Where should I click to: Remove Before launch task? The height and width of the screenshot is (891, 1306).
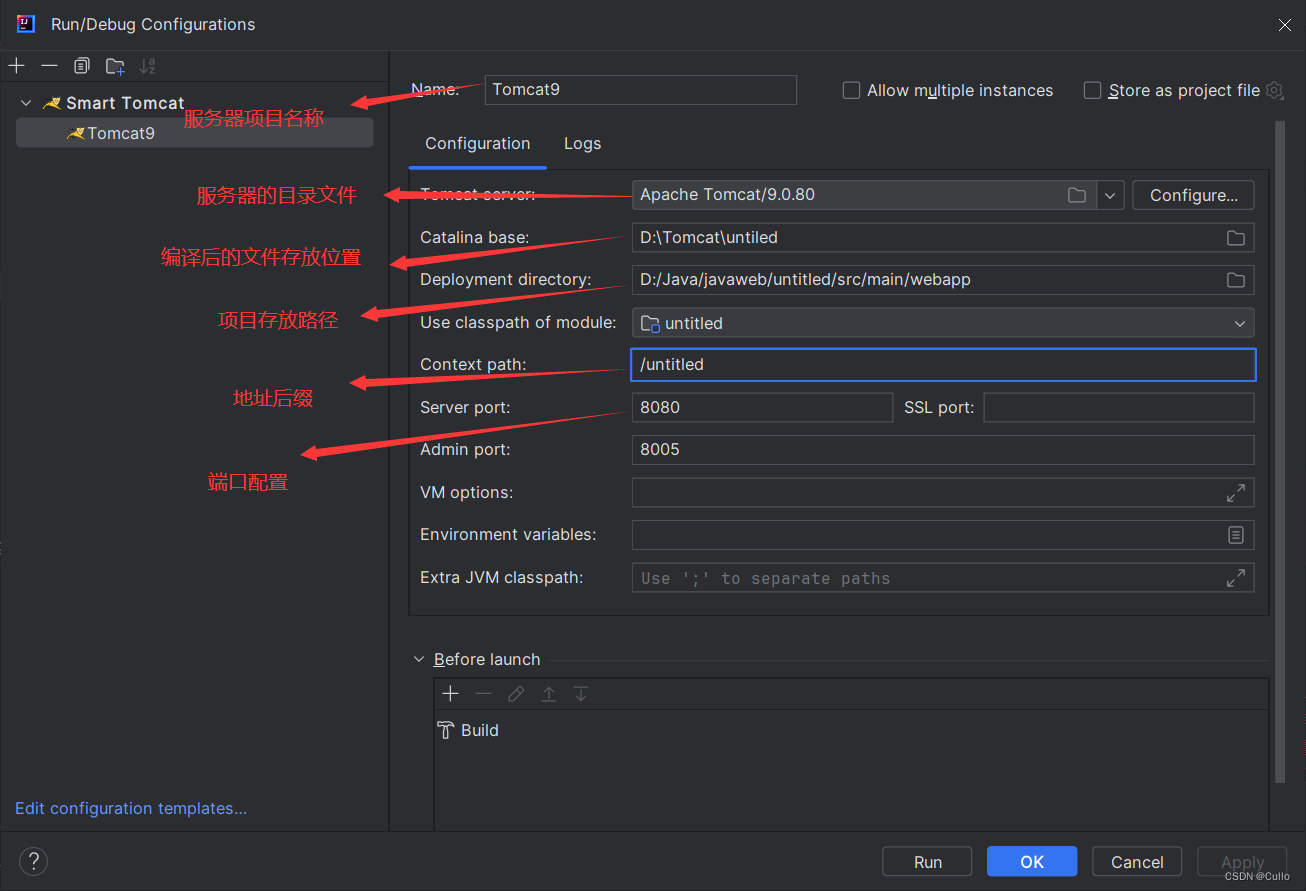pyautogui.click(x=483, y=694)
